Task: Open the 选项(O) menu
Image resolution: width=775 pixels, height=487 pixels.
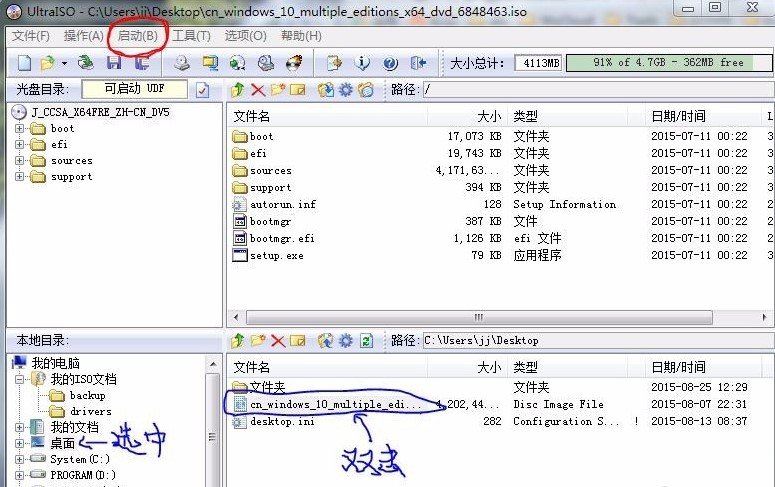Action: click(x=246, y=36)
